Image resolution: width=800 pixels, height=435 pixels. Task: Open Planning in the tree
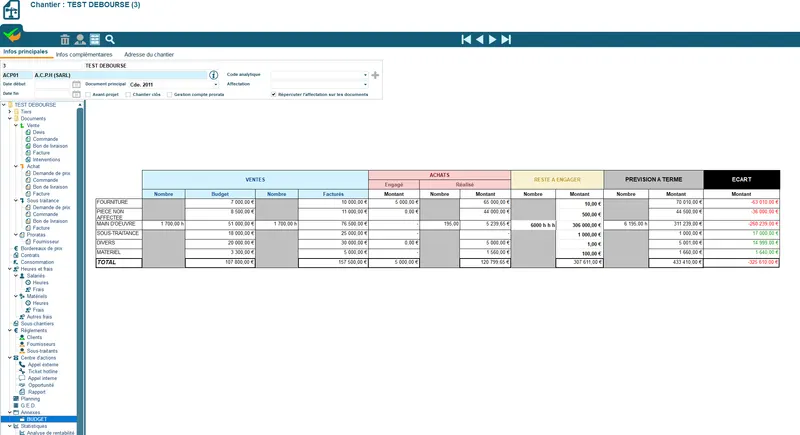(x=30, y=399)
